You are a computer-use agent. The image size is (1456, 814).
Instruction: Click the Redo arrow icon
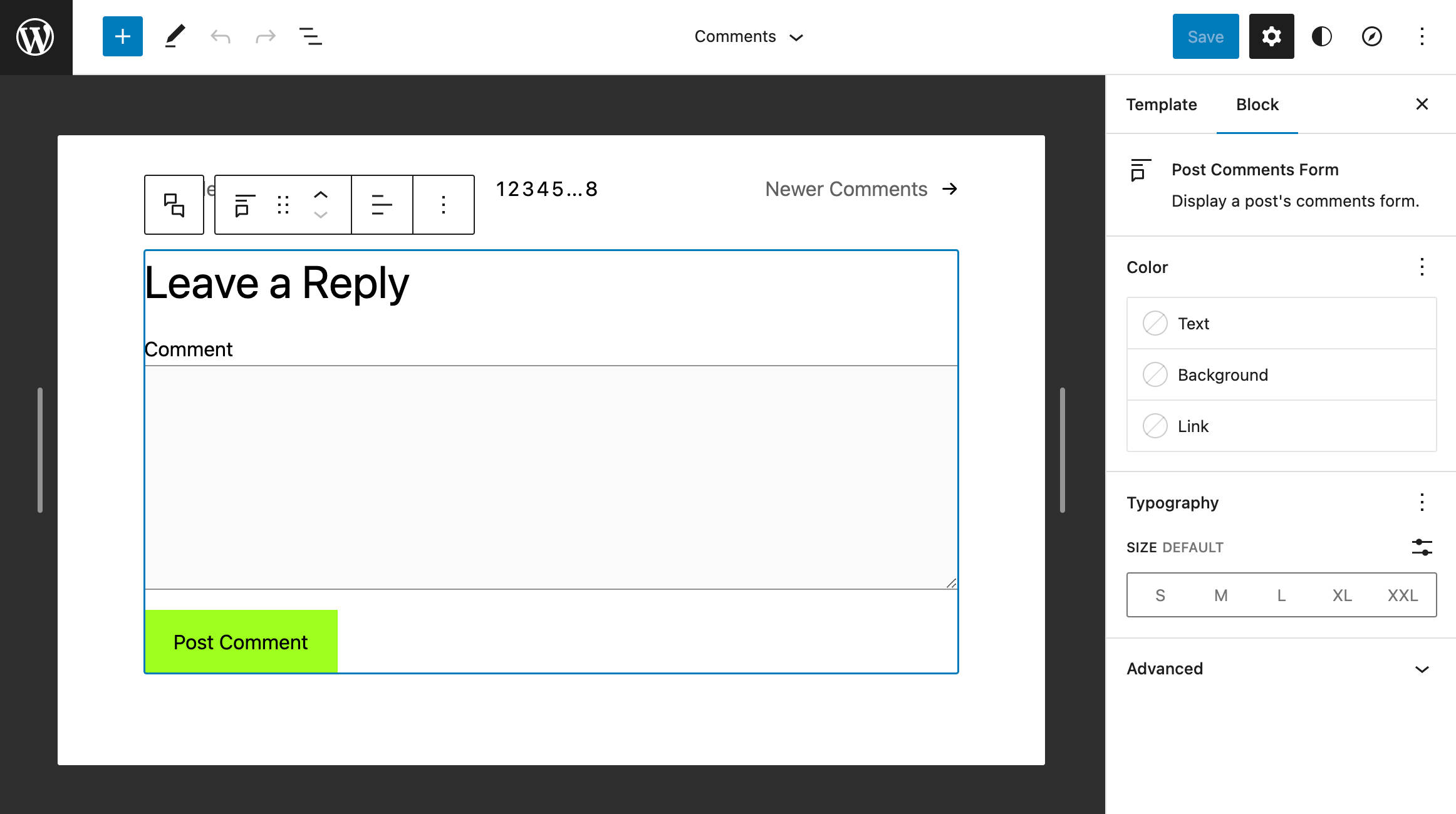265,37
